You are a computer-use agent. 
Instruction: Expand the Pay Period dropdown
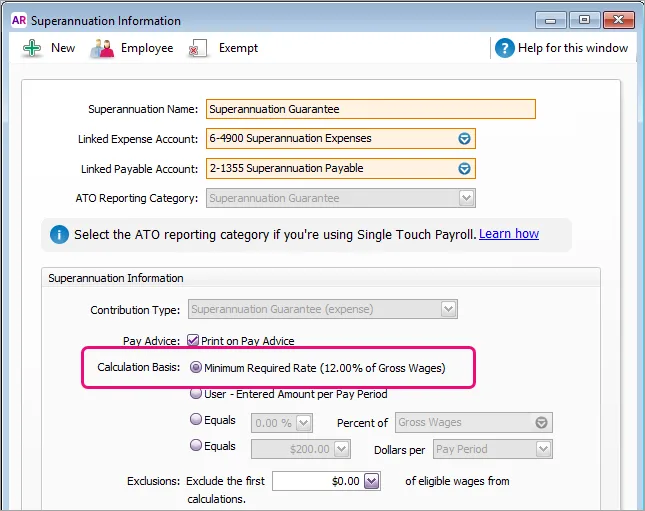[543, 449]
